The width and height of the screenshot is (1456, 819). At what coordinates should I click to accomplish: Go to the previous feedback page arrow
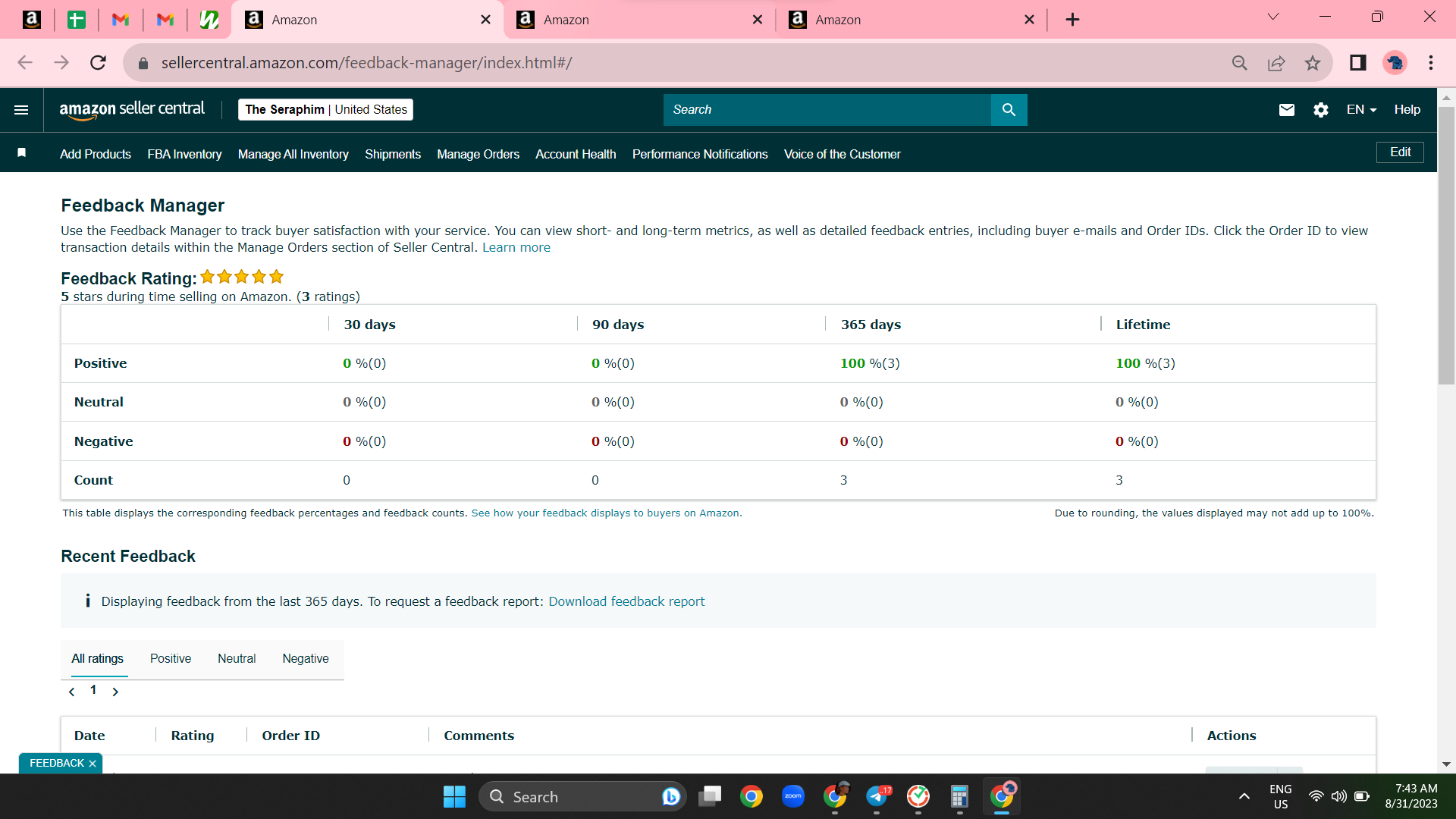coord(72,692)
